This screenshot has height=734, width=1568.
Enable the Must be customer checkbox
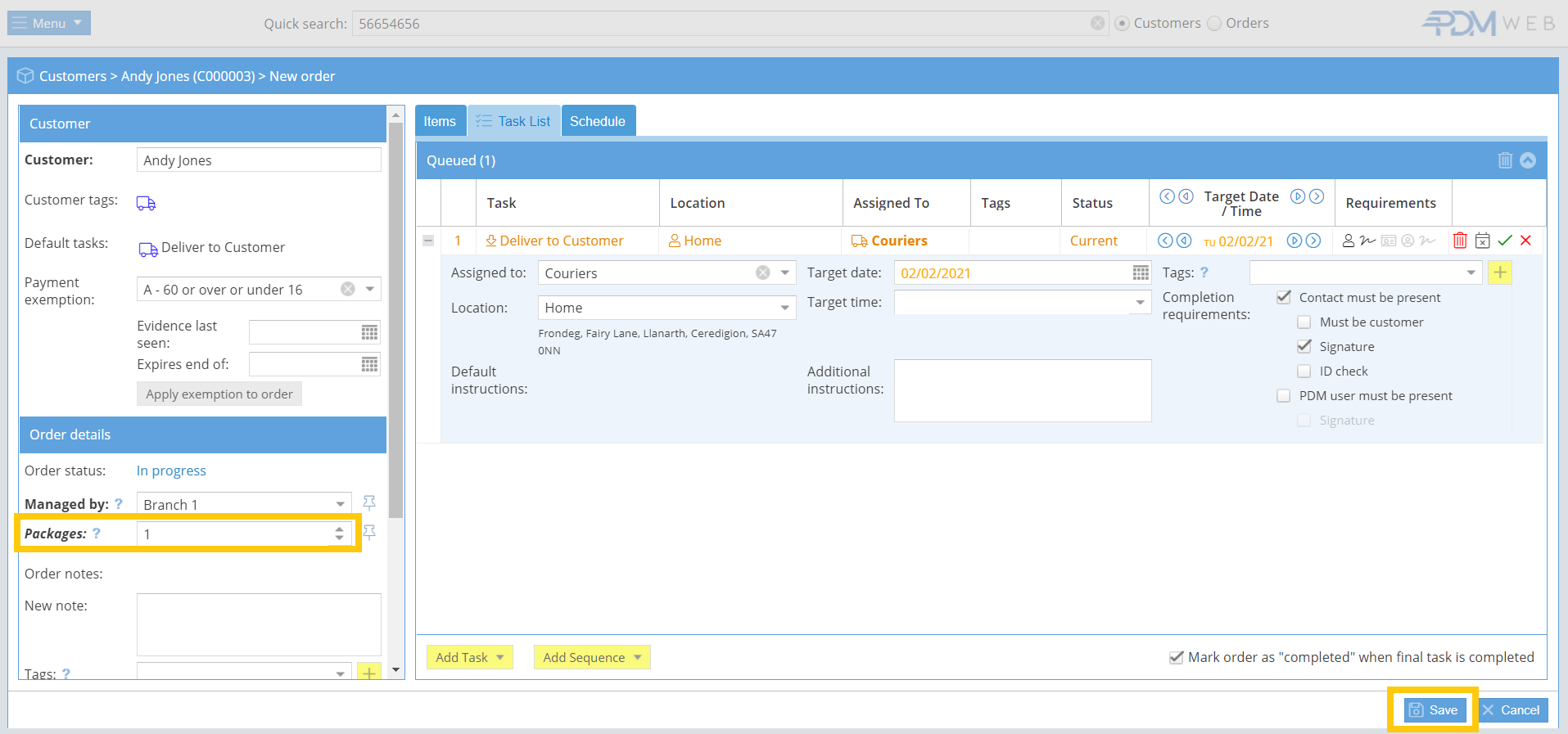1304,322
